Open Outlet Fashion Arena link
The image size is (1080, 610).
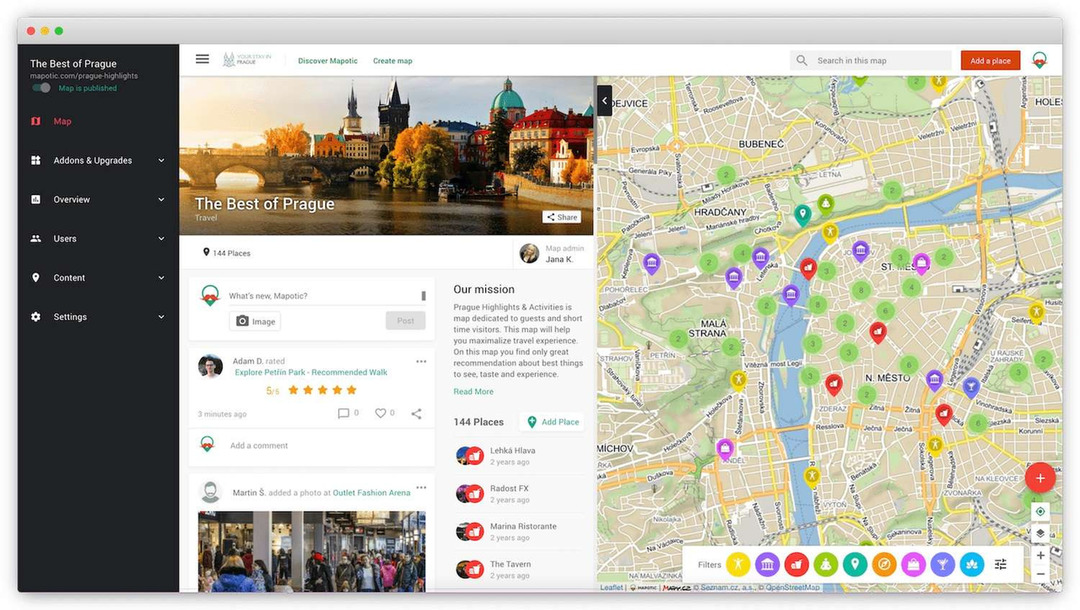(x=371, y=493)
